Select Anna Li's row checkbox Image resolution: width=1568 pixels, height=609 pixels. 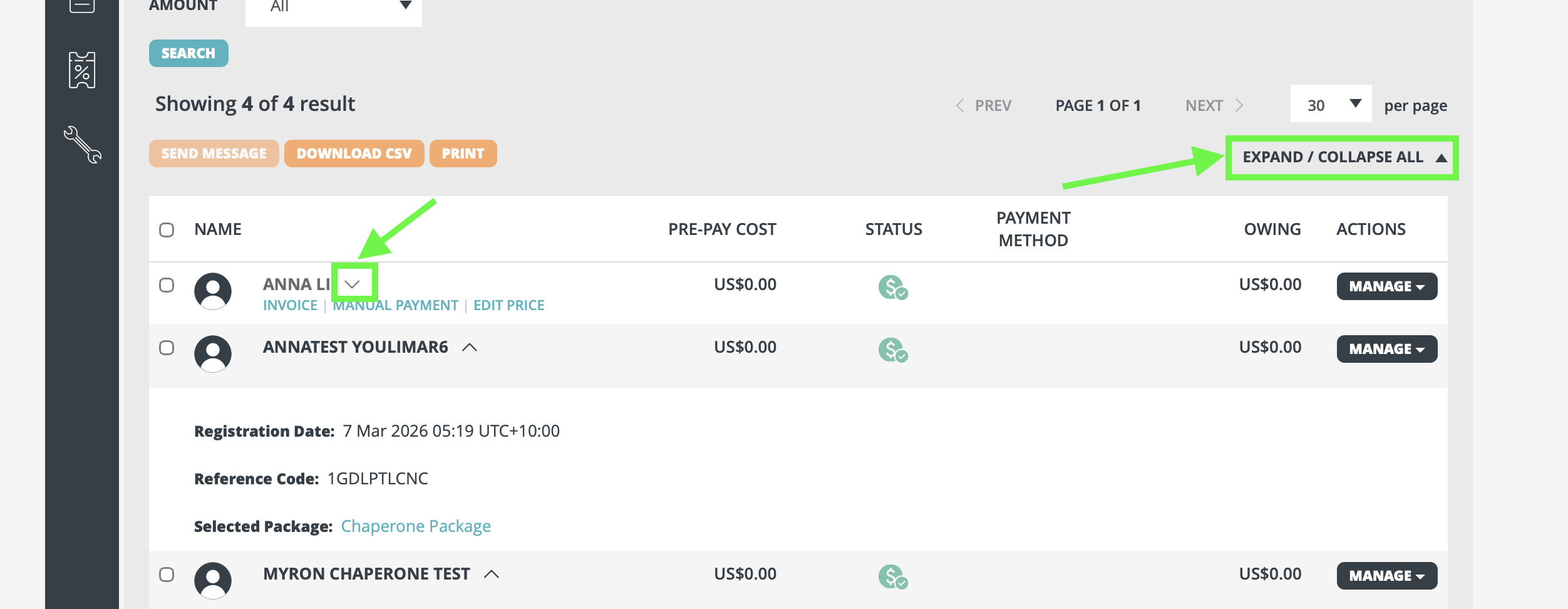pyautogui.click(x=167, y=285)
